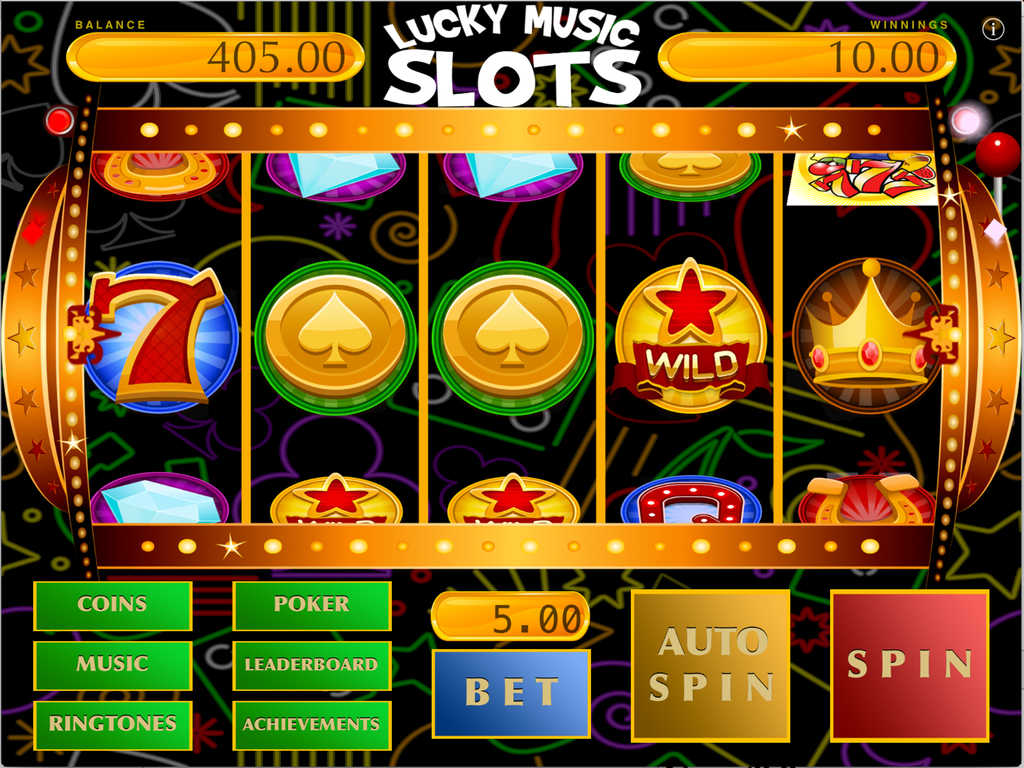
Task: Click the triple sevens cherry symbol
Action: [x=863, y=179]
